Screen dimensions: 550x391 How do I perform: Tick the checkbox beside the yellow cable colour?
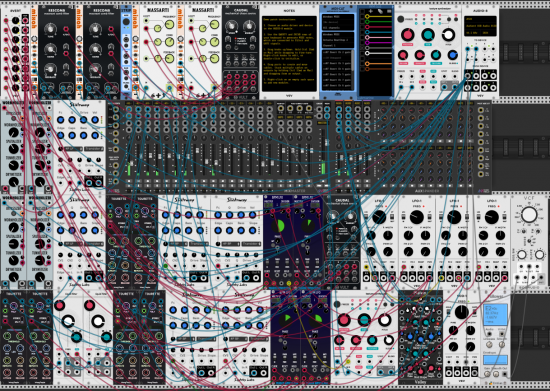coord(362,16)
